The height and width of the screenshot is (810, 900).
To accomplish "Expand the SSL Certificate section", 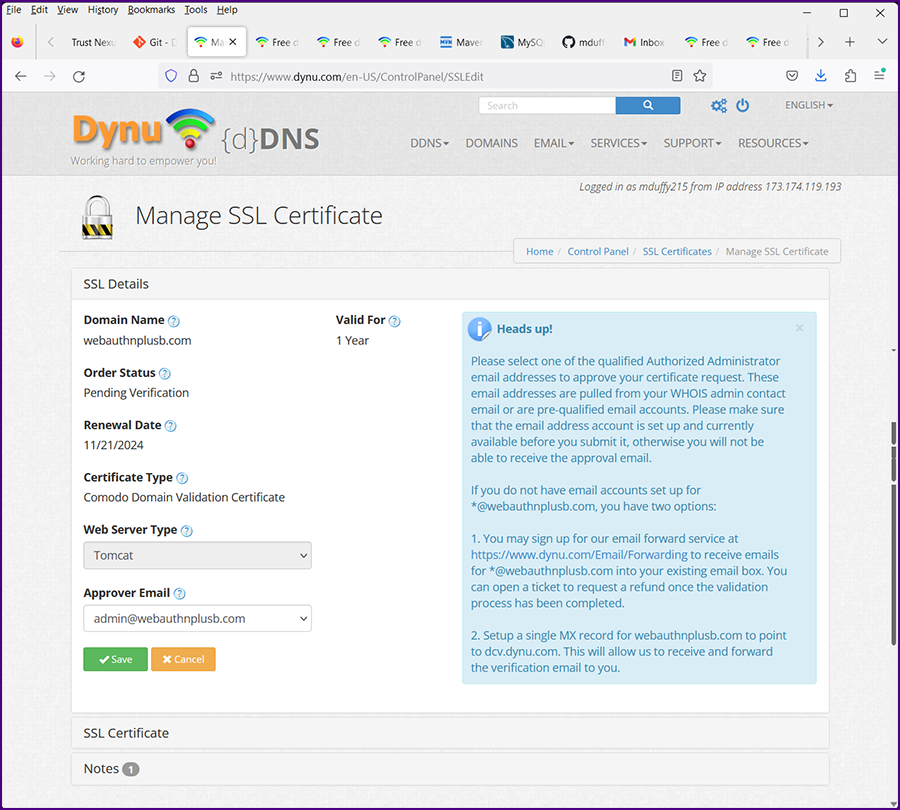I will (126, 733).
